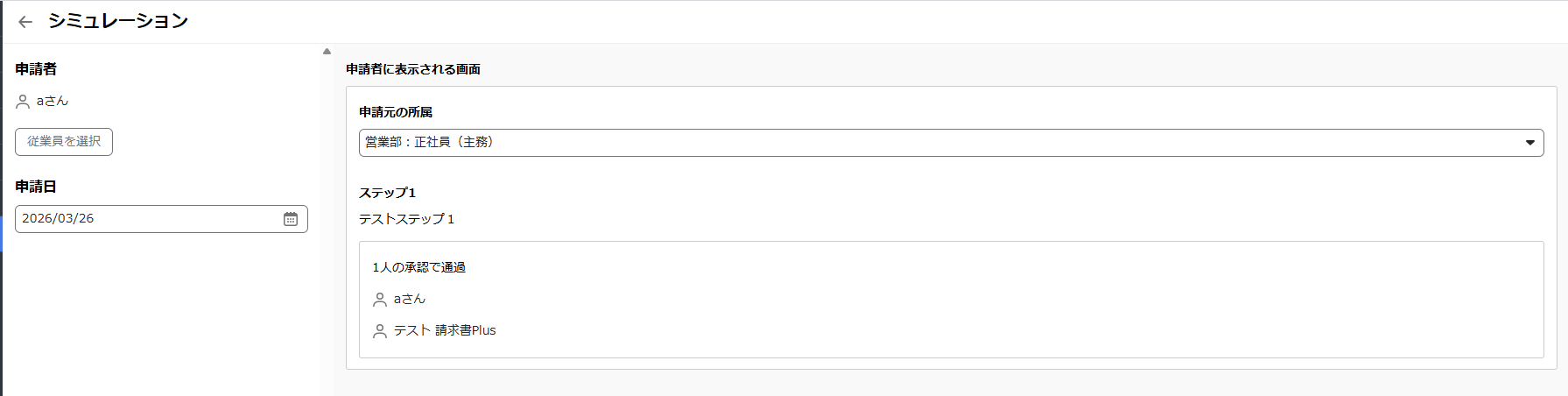
Task: Select approver テスト 請求書Plus name
Action: [x=445, y=331]
